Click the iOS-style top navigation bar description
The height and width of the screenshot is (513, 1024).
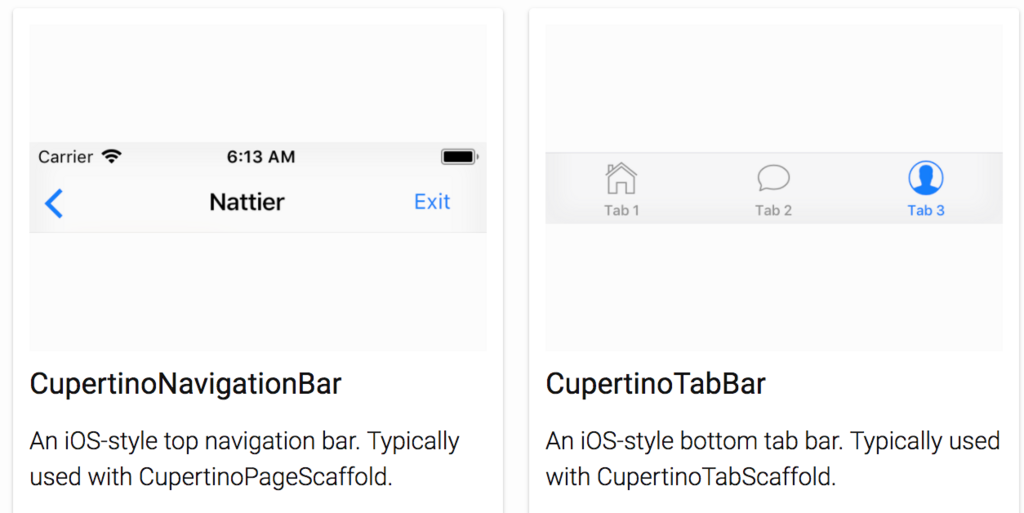tap(245, 459)
